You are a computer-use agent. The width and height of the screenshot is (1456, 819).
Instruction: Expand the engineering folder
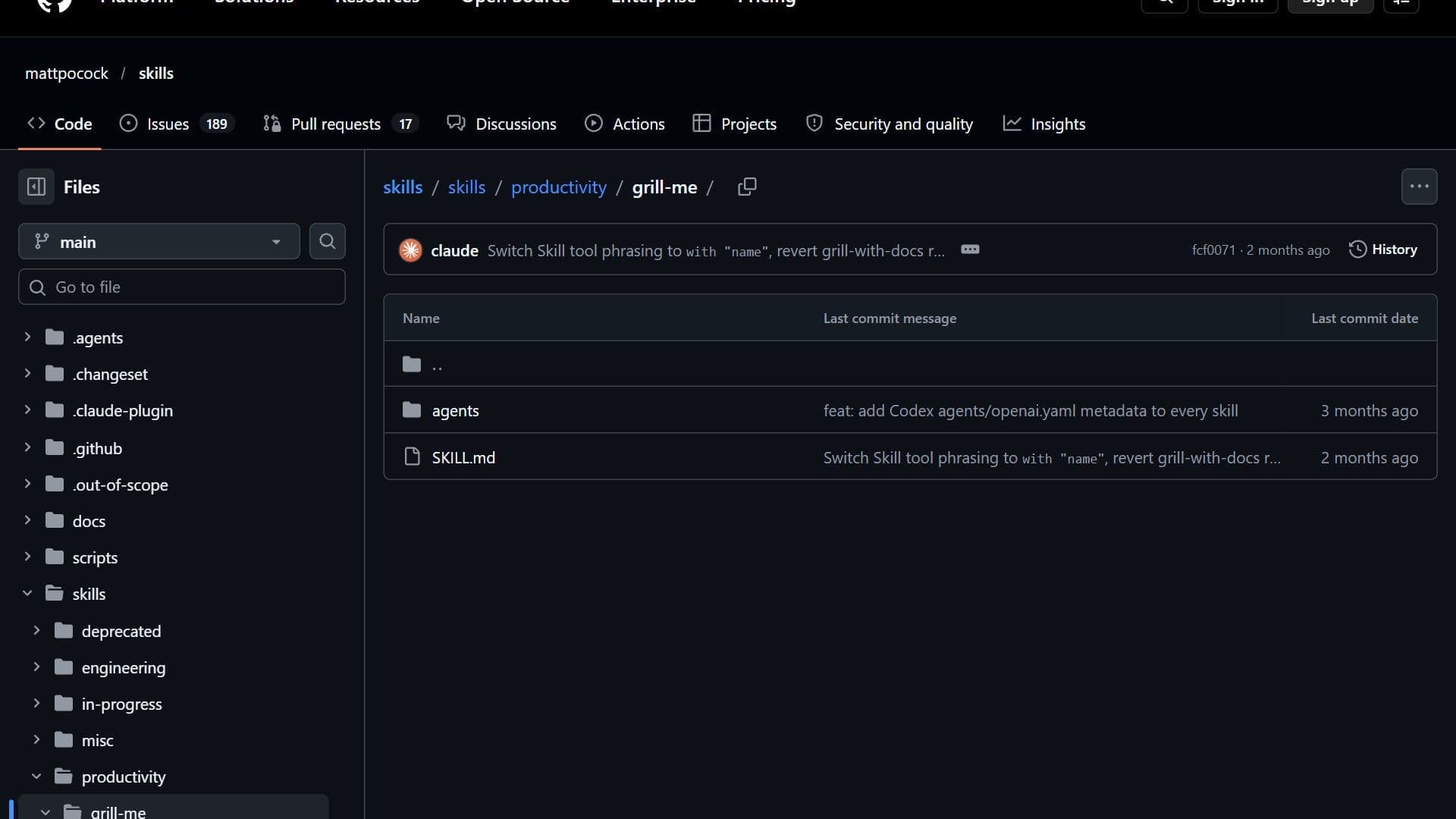pyautogui.click(x=36, y=667)
